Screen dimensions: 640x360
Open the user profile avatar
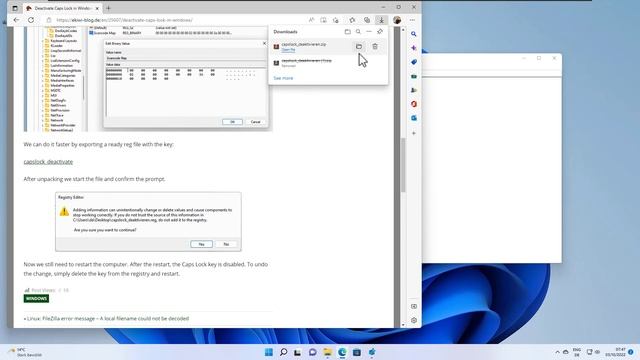(397, 20)
